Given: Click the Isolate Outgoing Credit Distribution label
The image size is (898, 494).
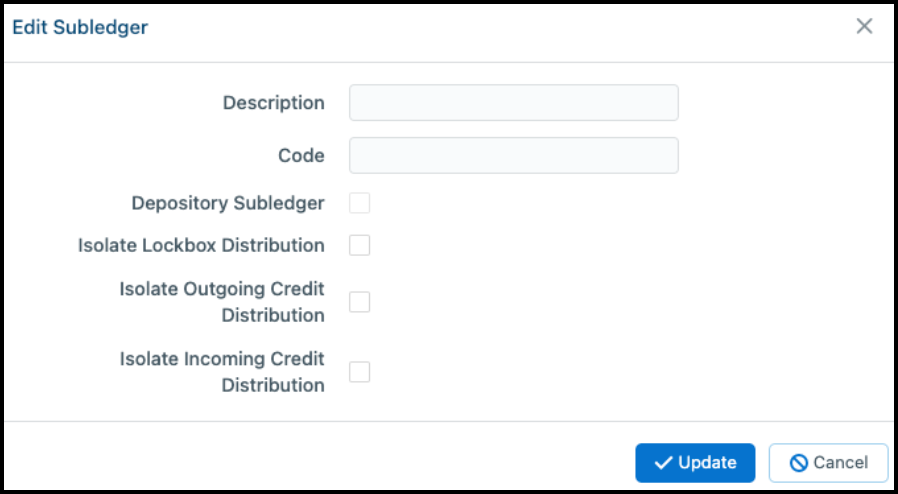Looking at the screenshot, I should (222, 302).
